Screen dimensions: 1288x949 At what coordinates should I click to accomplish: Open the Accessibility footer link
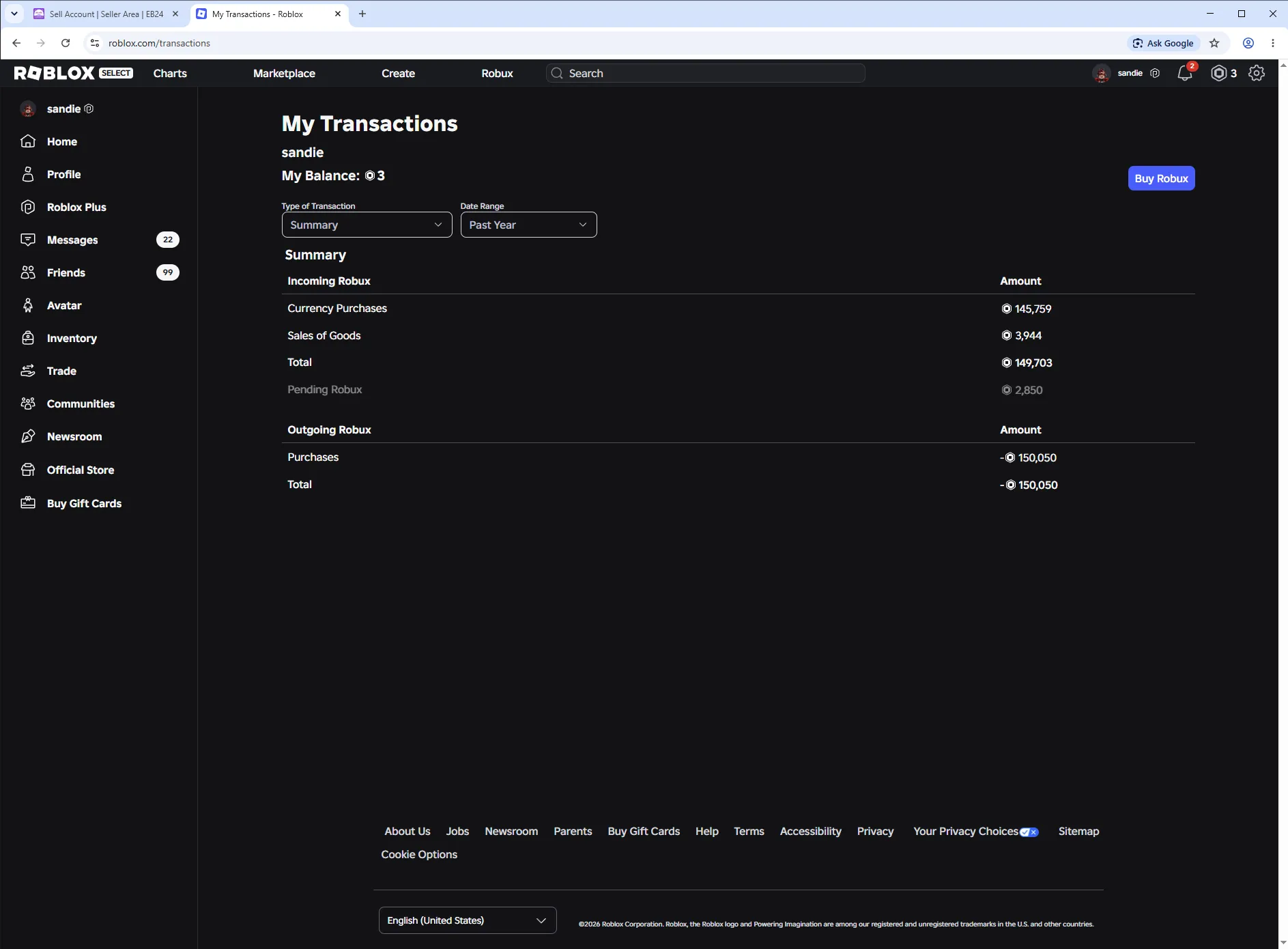tap(810, 832)
